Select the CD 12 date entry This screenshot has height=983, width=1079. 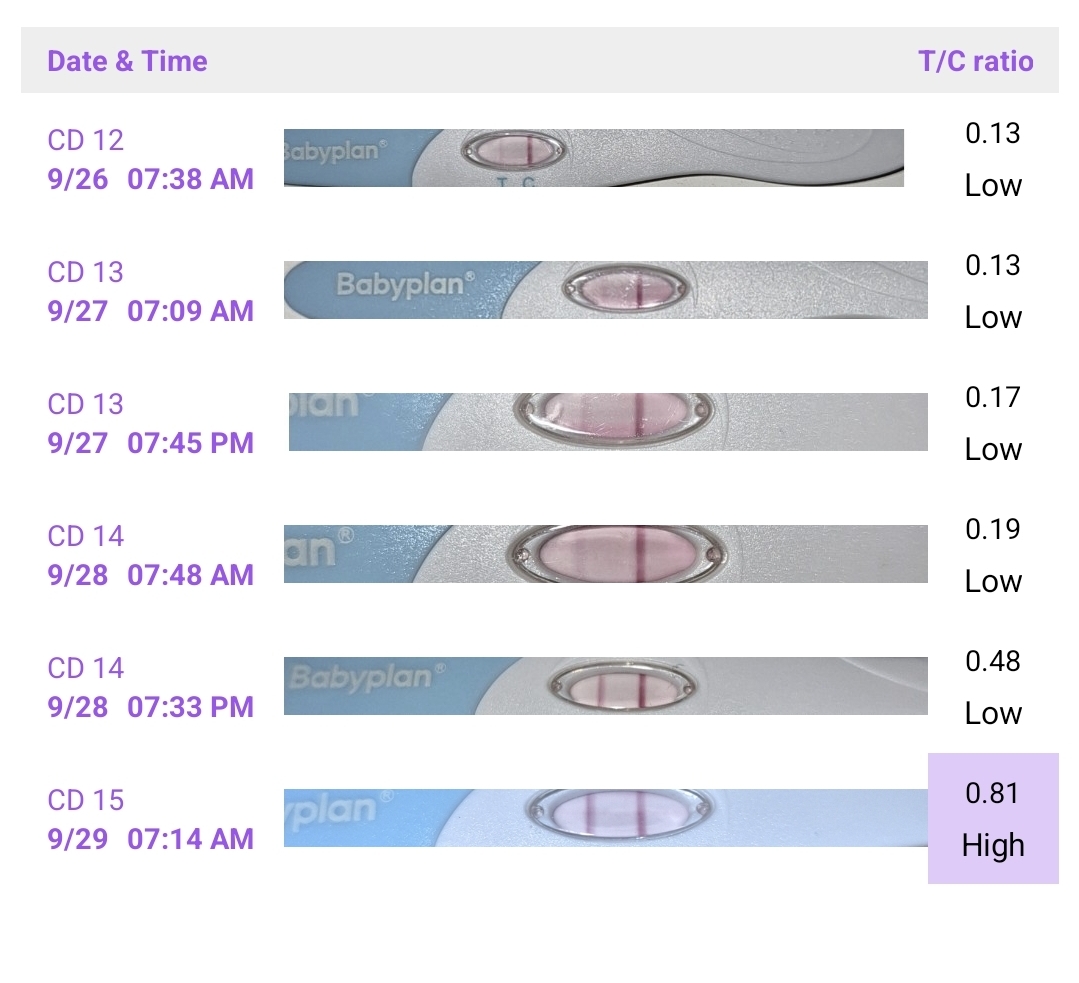coord(86,140)
